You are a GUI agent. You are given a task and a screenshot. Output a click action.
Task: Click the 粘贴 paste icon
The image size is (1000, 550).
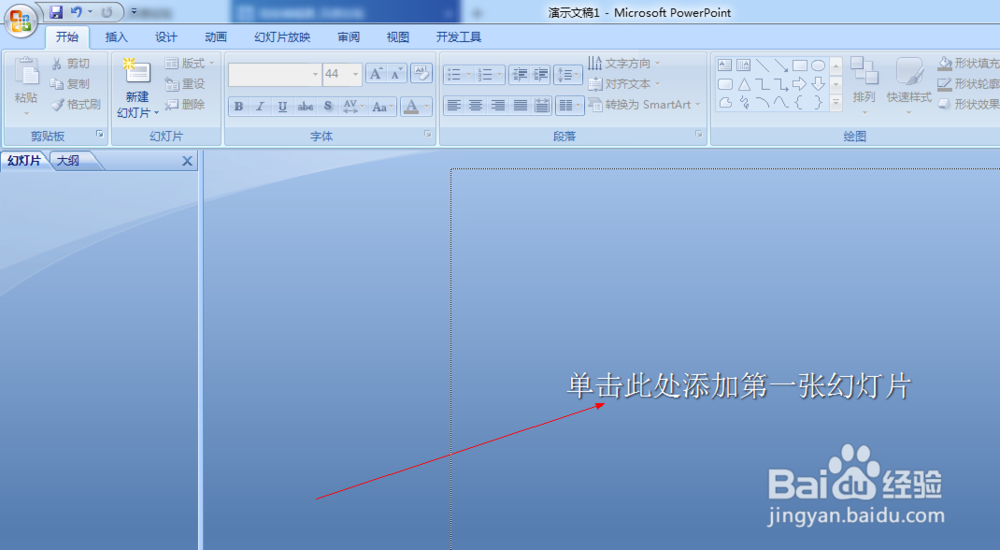[x=26, y=72]
